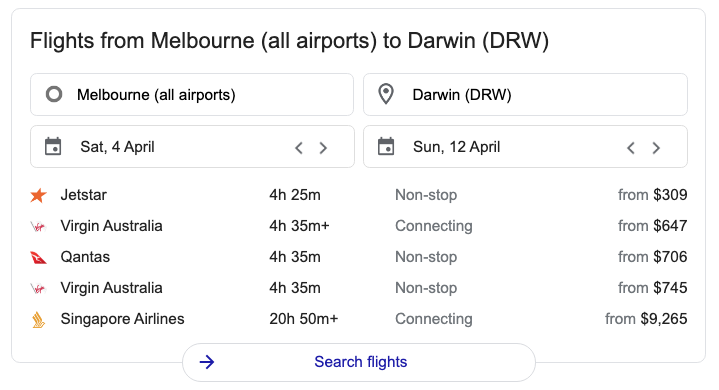Click the Virgin Australia logo on the $745 row
Viewport: 719px width, 390px height.
39,288
